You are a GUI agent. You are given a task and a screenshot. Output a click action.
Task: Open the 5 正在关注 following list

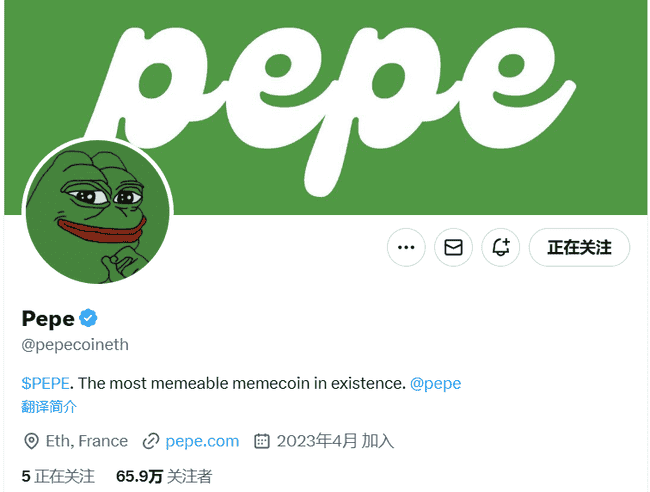(x=58, y=476)
